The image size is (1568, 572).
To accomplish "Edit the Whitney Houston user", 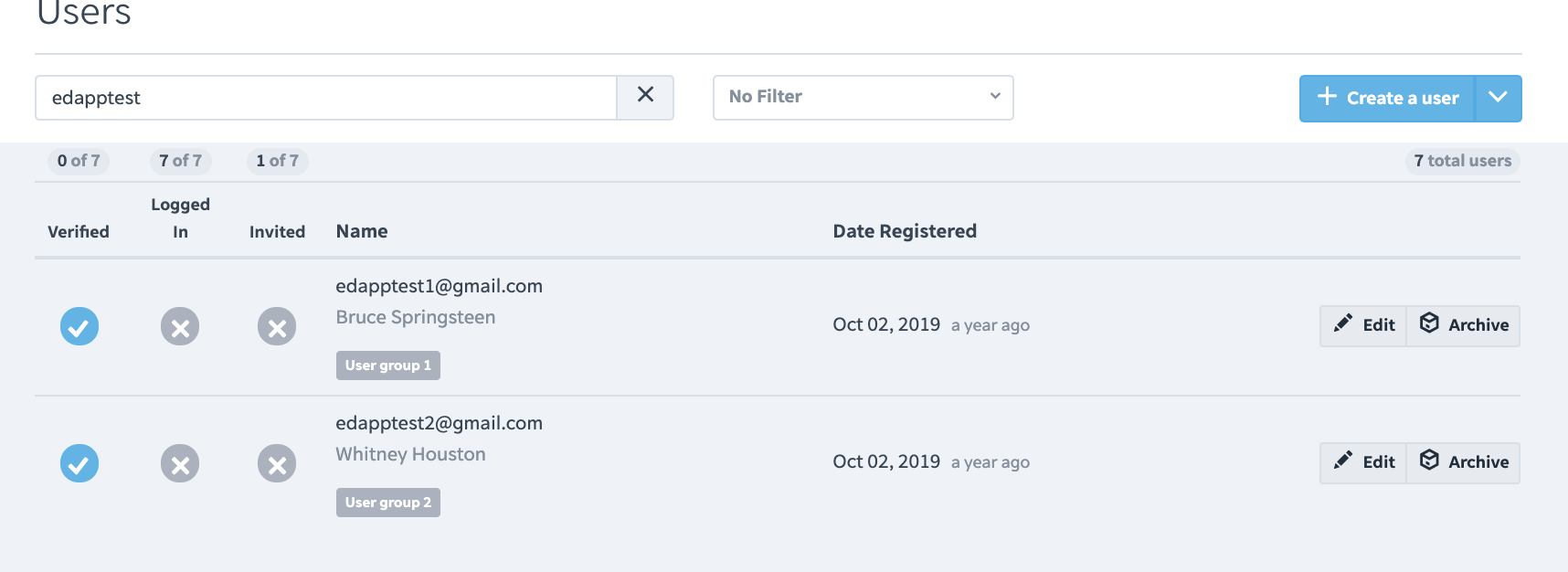I will pos(1363,462).
